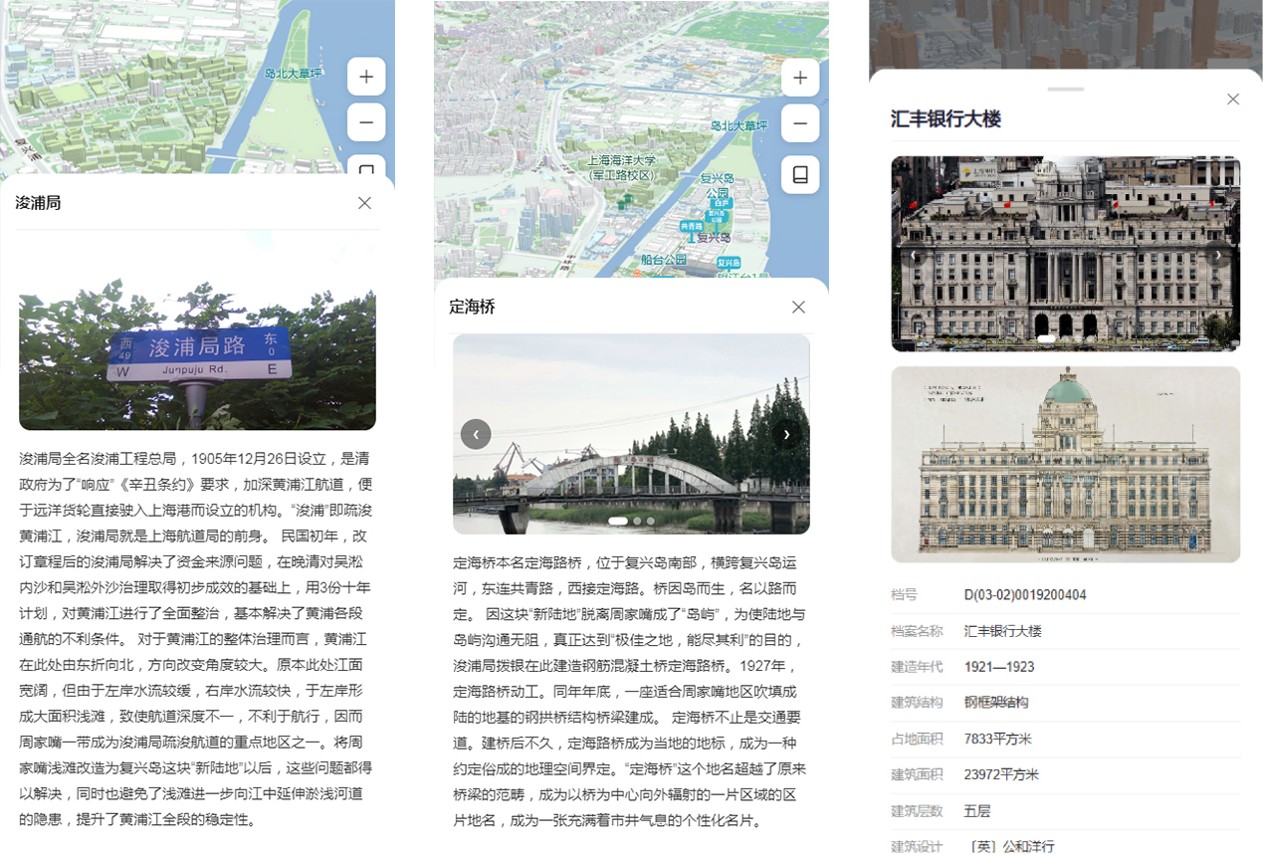The width and height of the screenshot is (1263, 855).
Task: Select 档案名称 value 汇丰银行大楼
Action: 1003,631
